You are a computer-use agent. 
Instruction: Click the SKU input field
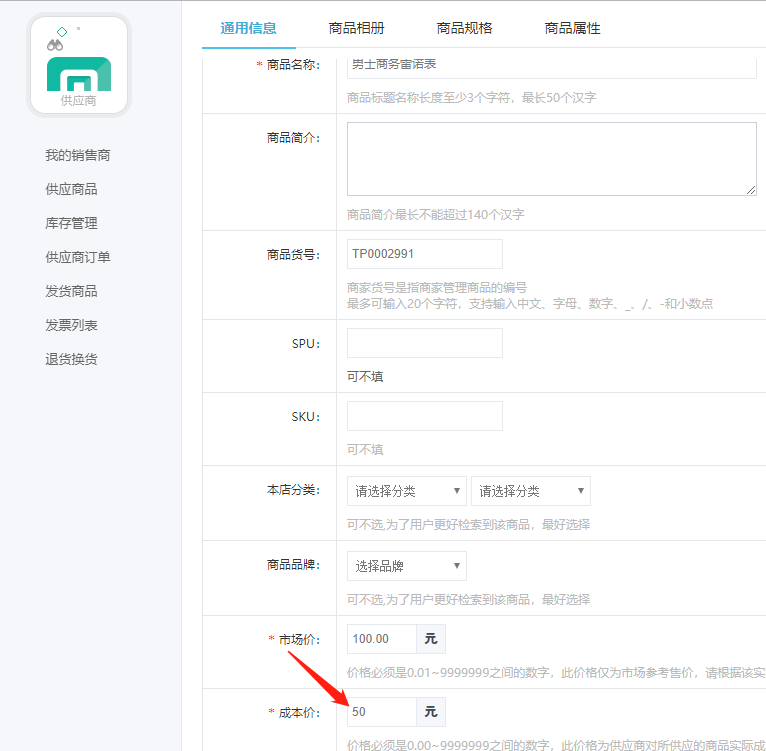coord(424,416)
